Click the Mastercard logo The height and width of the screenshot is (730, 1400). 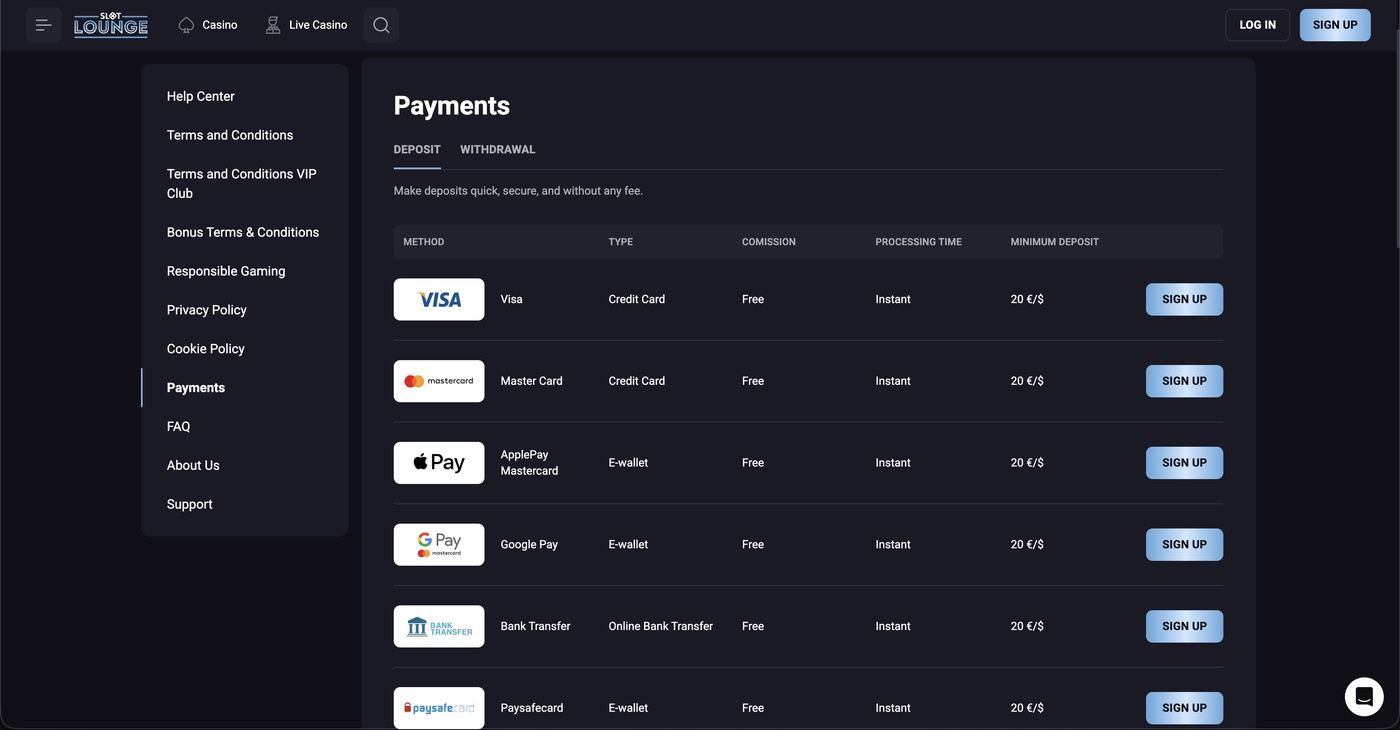click(x=439, y=381)
